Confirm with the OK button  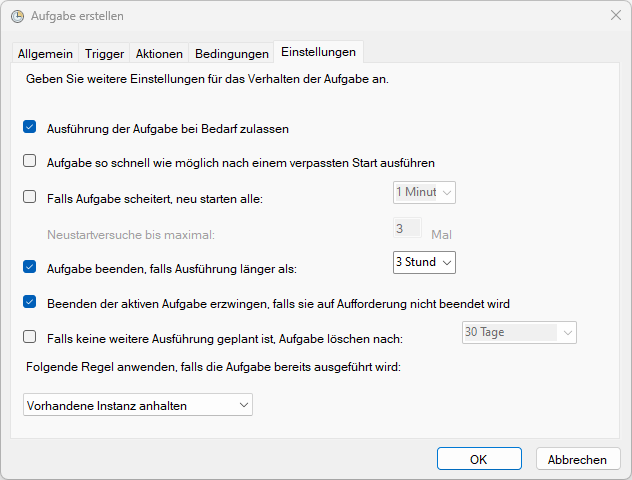click(479, 459)
